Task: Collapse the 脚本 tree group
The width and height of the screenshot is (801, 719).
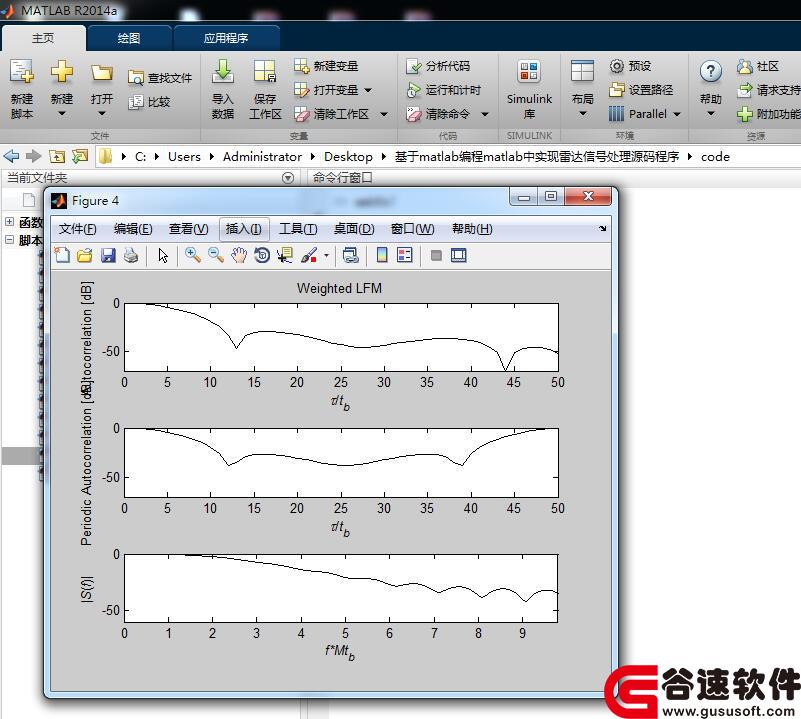Action: click(10, 239)
